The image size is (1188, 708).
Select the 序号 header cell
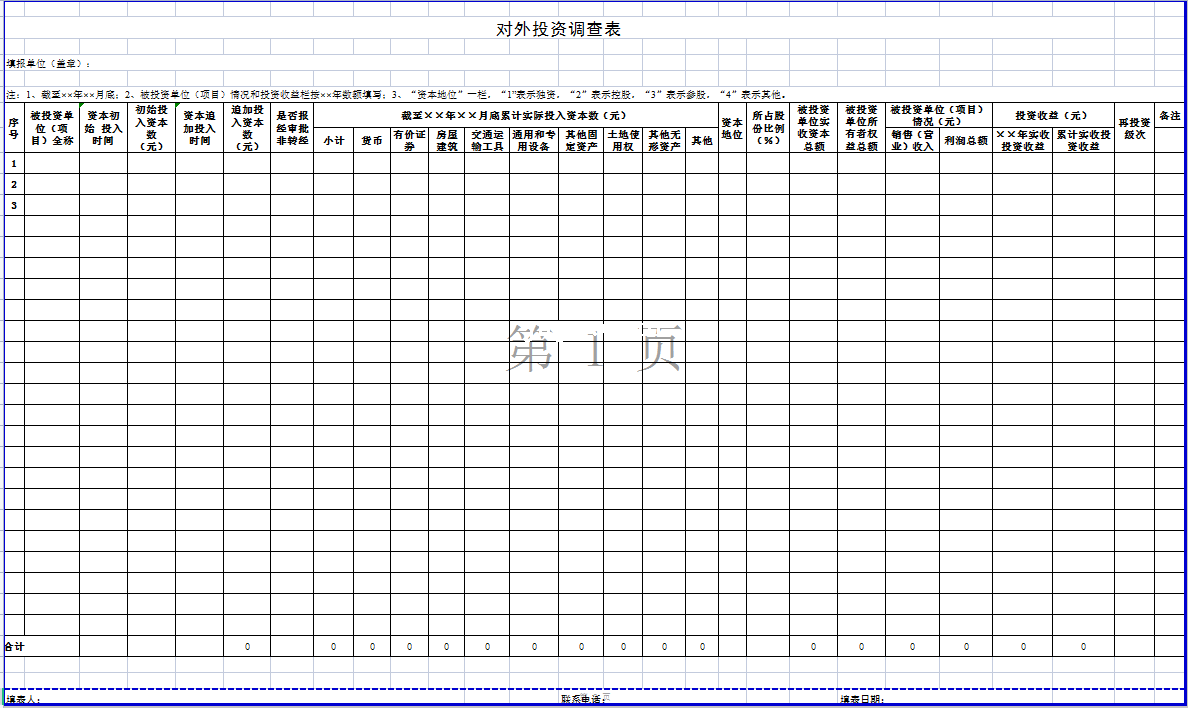[14, 127]
